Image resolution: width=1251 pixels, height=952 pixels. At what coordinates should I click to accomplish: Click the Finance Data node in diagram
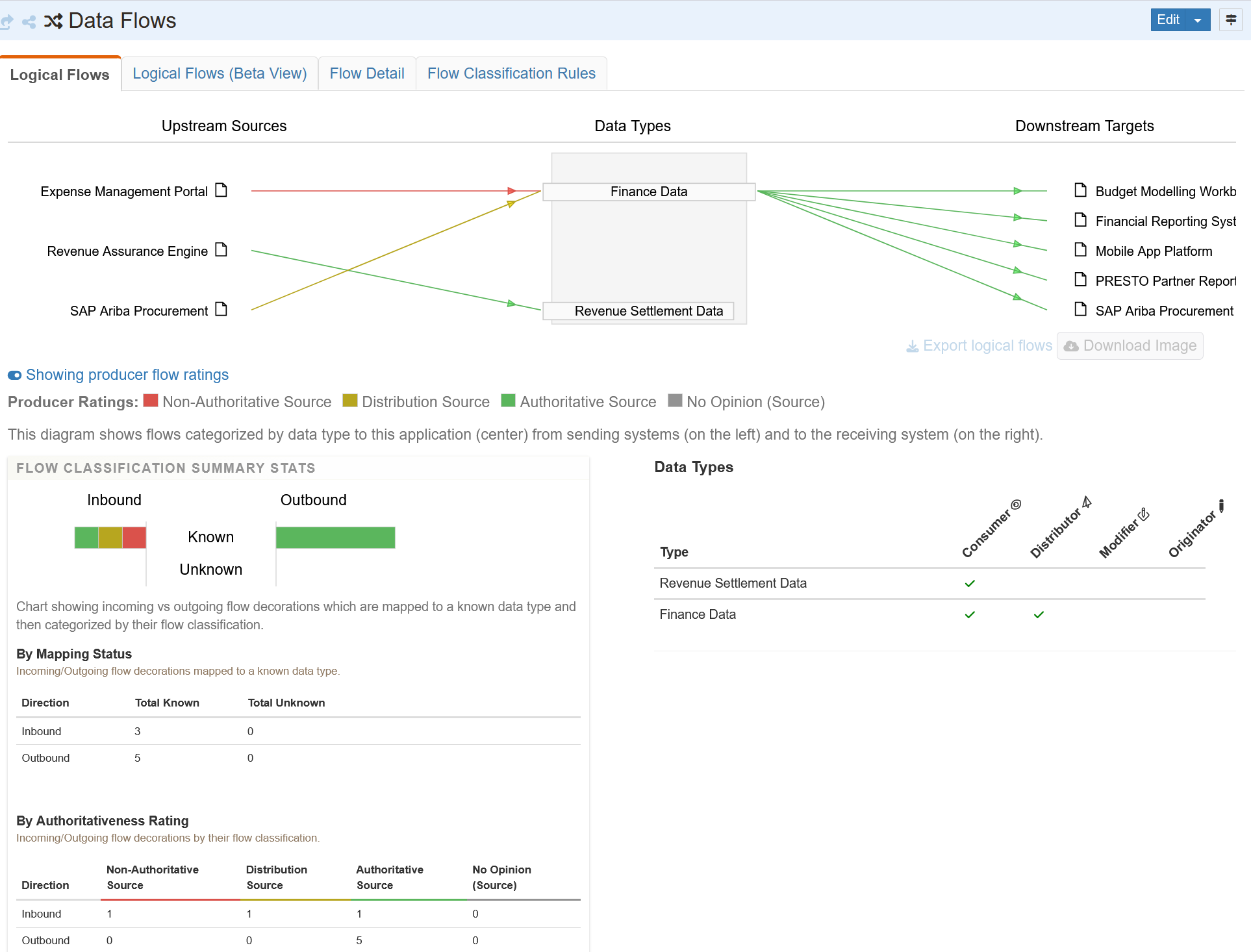(649, 192)
